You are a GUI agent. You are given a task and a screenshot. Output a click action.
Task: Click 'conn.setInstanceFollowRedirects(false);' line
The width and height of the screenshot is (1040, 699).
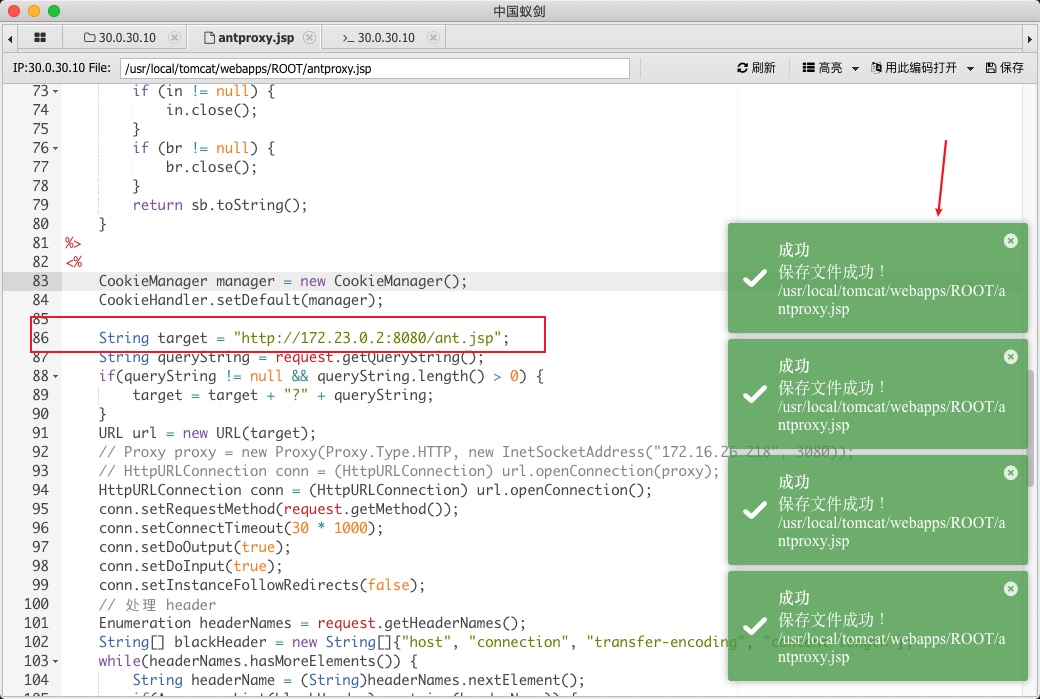pyautogui.click(x=262, y=585)
